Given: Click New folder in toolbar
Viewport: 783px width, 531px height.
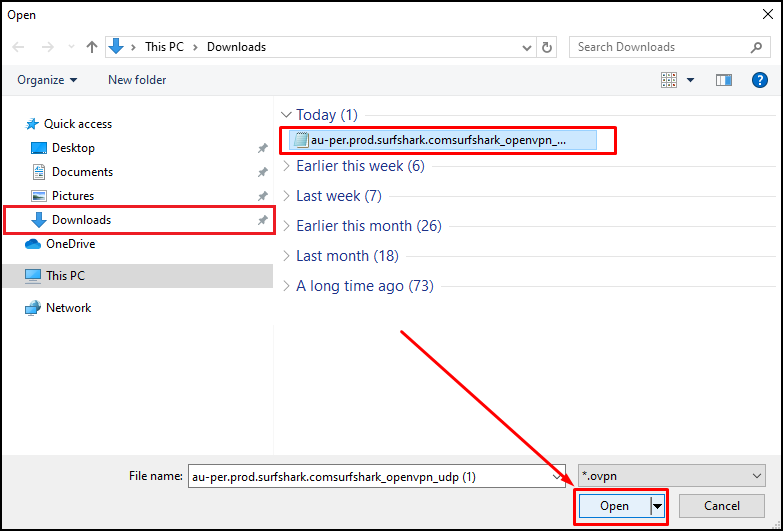Looking at the screenshot, I should (x=137, y=80).
